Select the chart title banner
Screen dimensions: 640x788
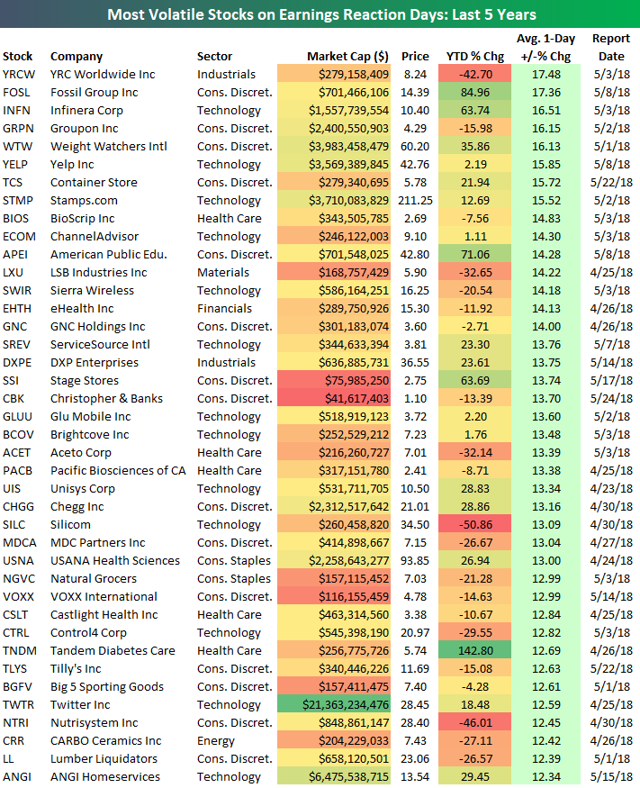tap(320, 14)
